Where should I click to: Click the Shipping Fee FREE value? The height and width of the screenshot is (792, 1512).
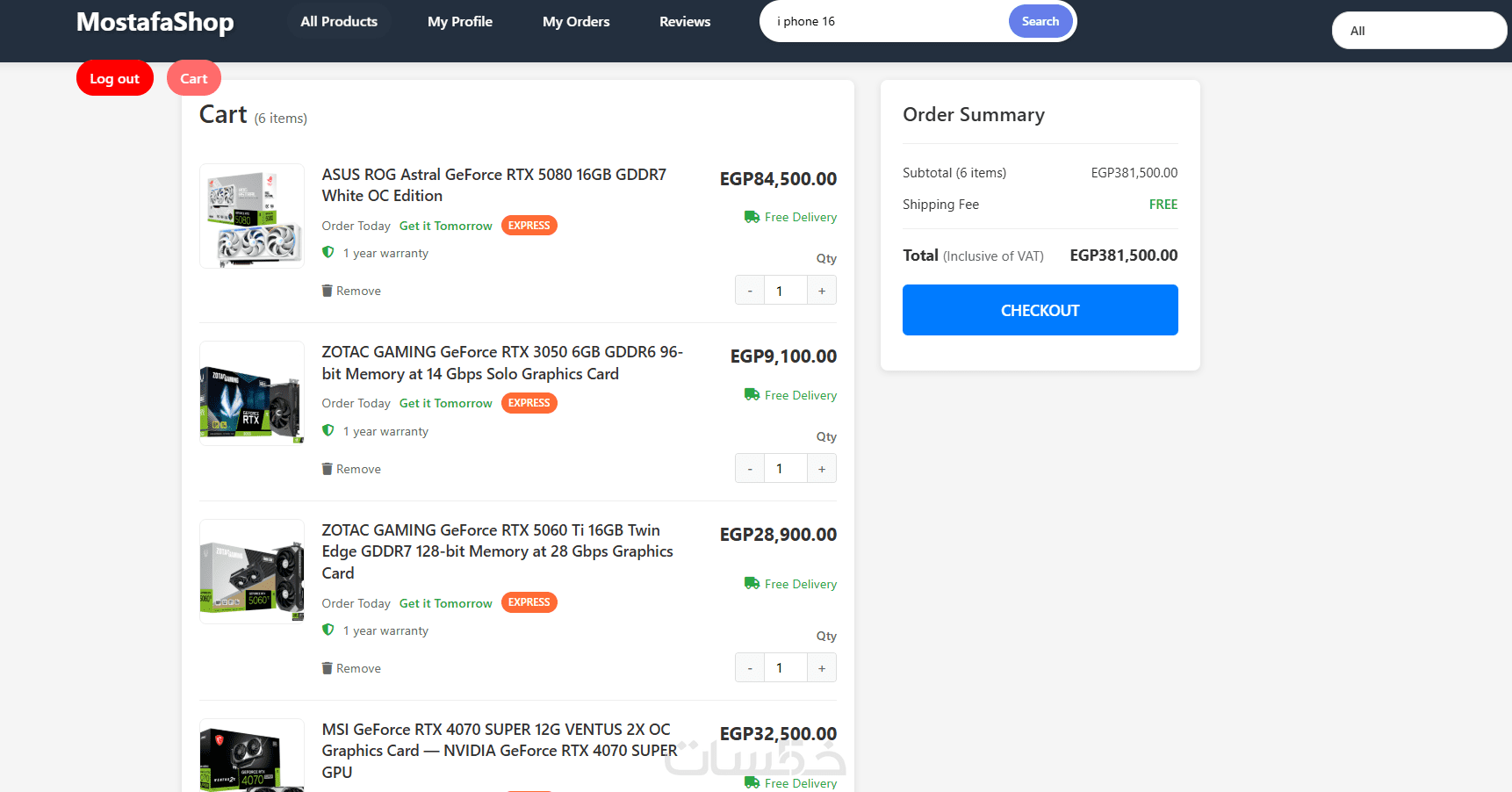pyautogui.click(x=1163, y=205)
